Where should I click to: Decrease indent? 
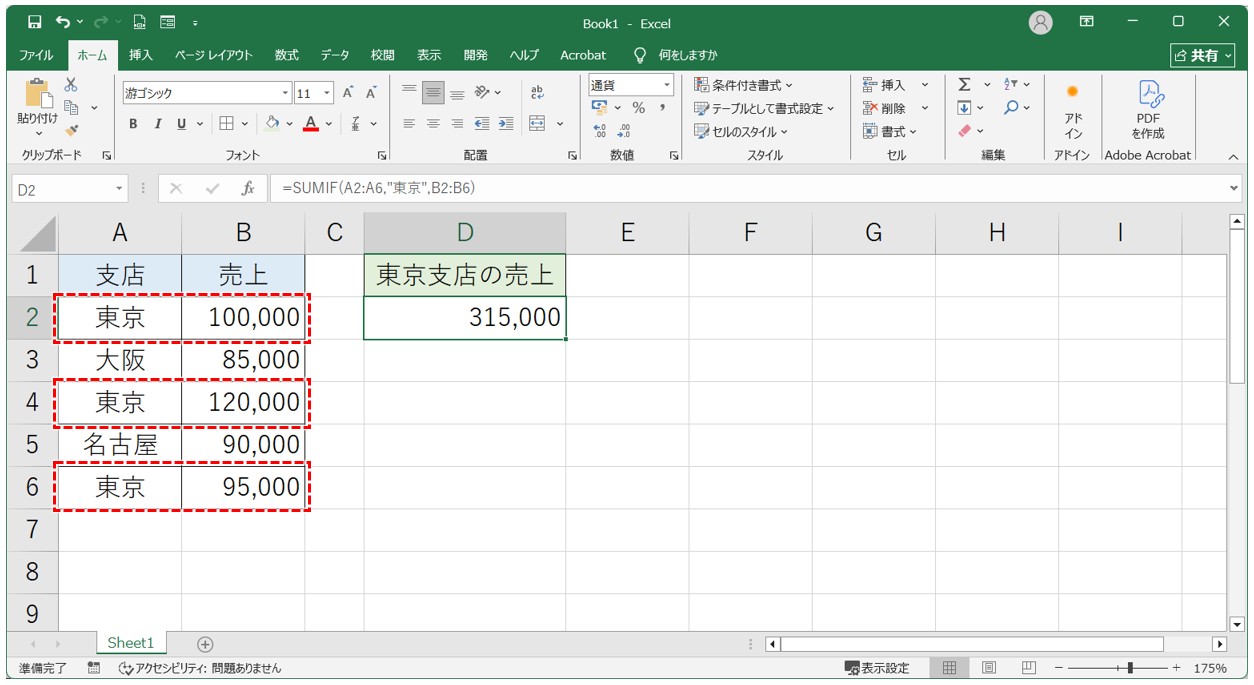pos(482,124)
